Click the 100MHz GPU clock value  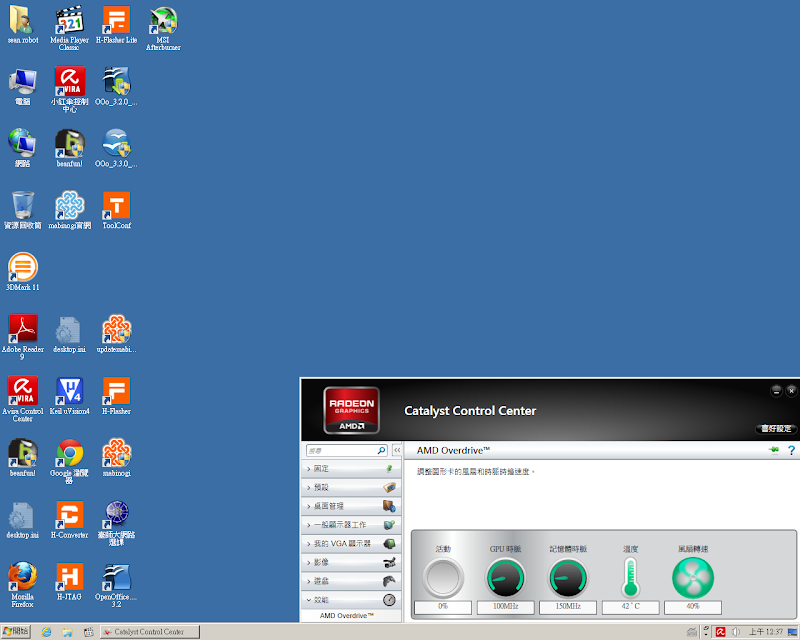coord(506,607)
